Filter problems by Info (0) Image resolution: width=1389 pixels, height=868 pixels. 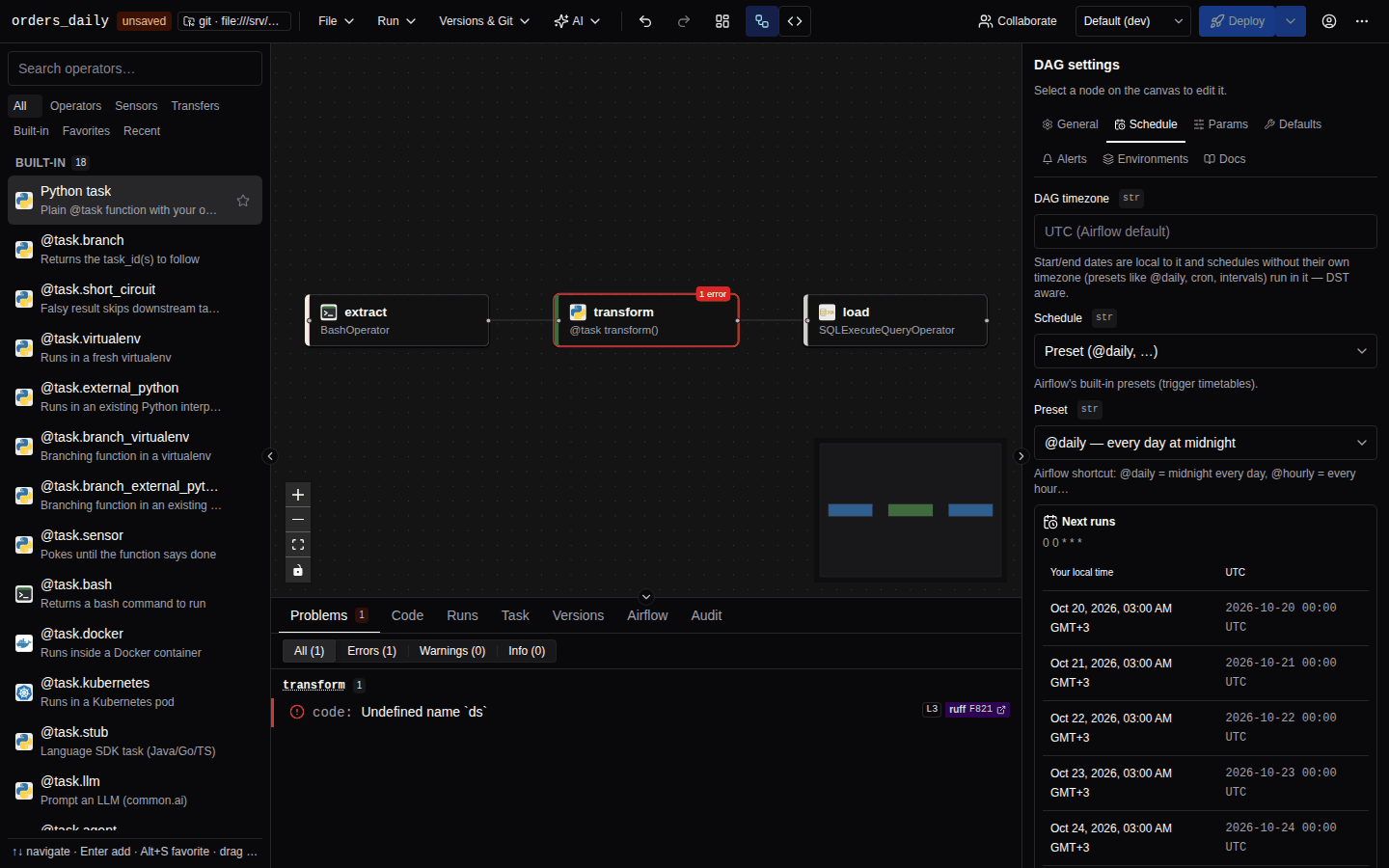point(527,651)
